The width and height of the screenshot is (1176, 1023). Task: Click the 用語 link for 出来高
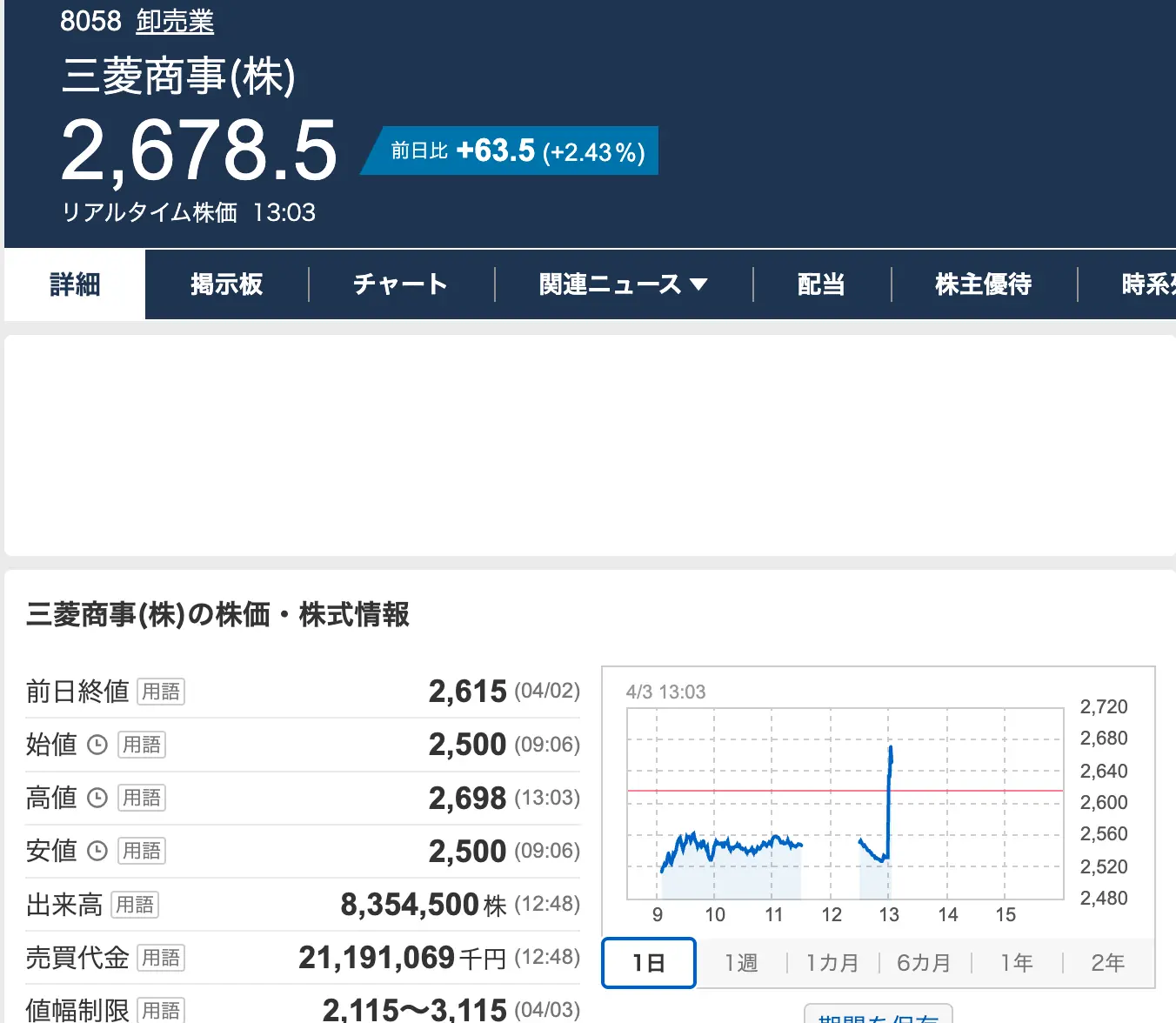pos(135,905)
